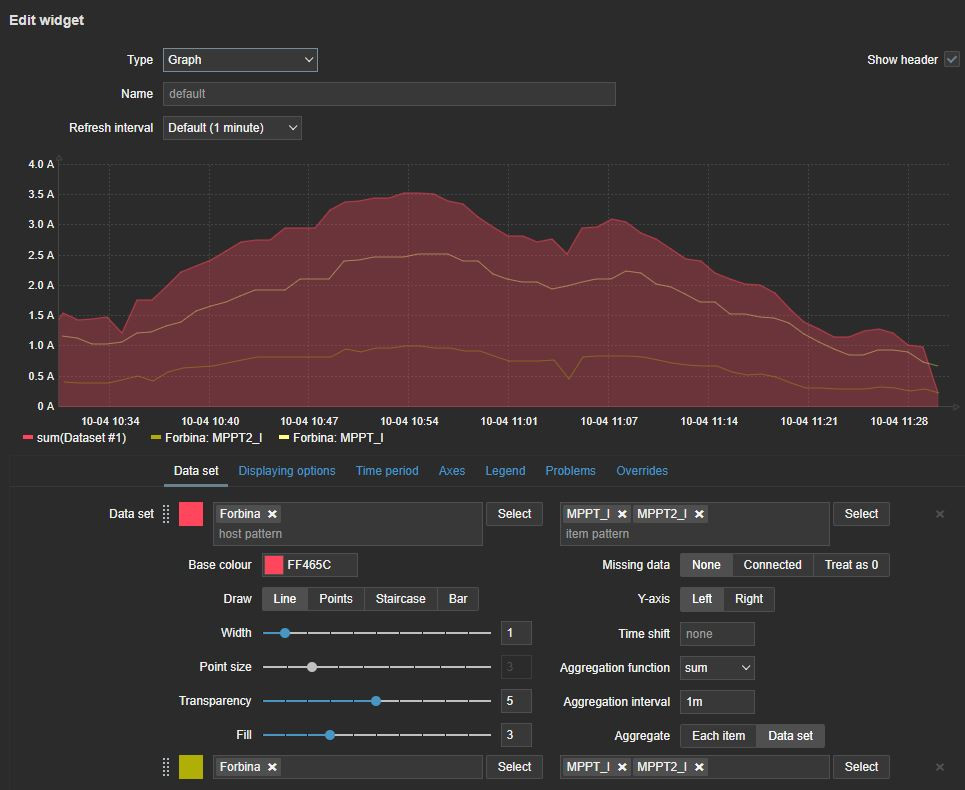Click the widget Name input field
965x790 pixels.
click(389, 94)
